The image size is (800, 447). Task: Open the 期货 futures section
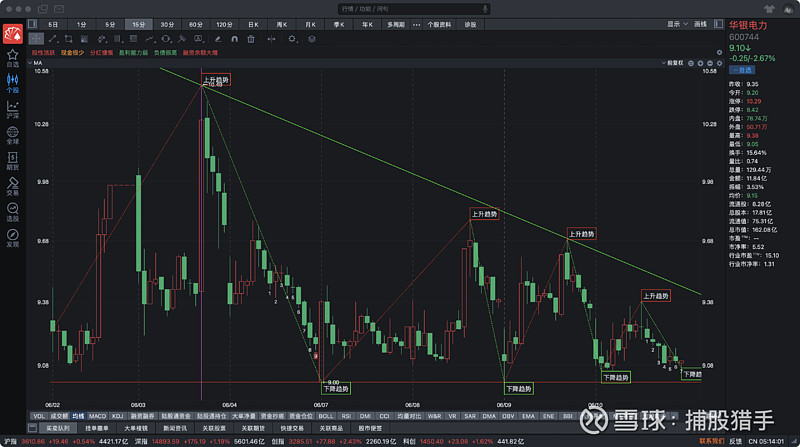pyautogui.click(x=13, y=161)
